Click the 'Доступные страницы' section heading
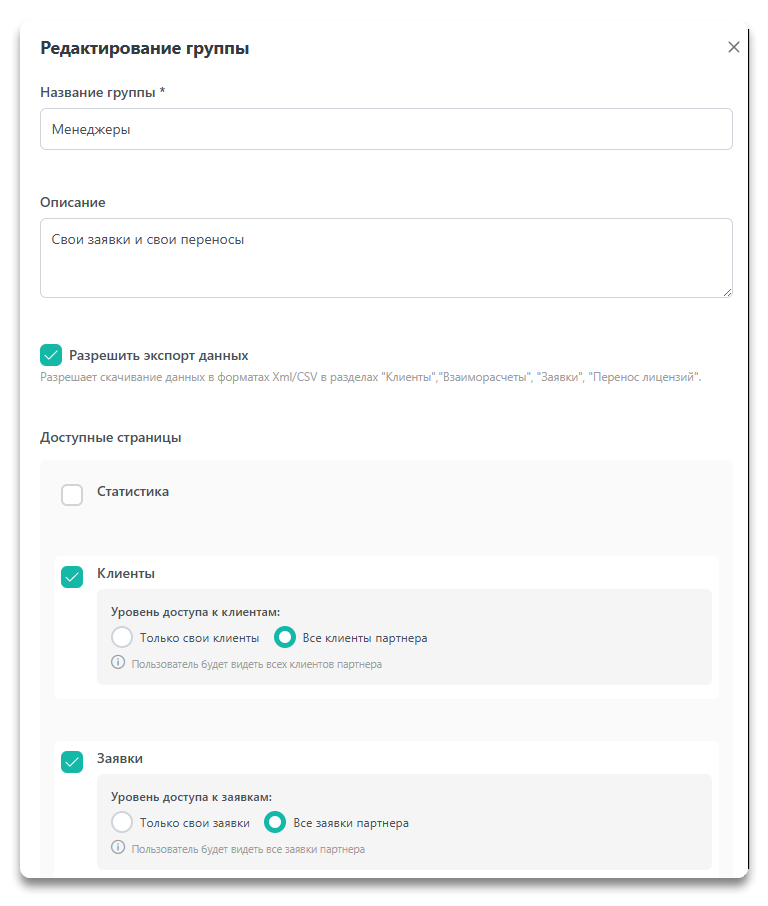 click(110, 437)
